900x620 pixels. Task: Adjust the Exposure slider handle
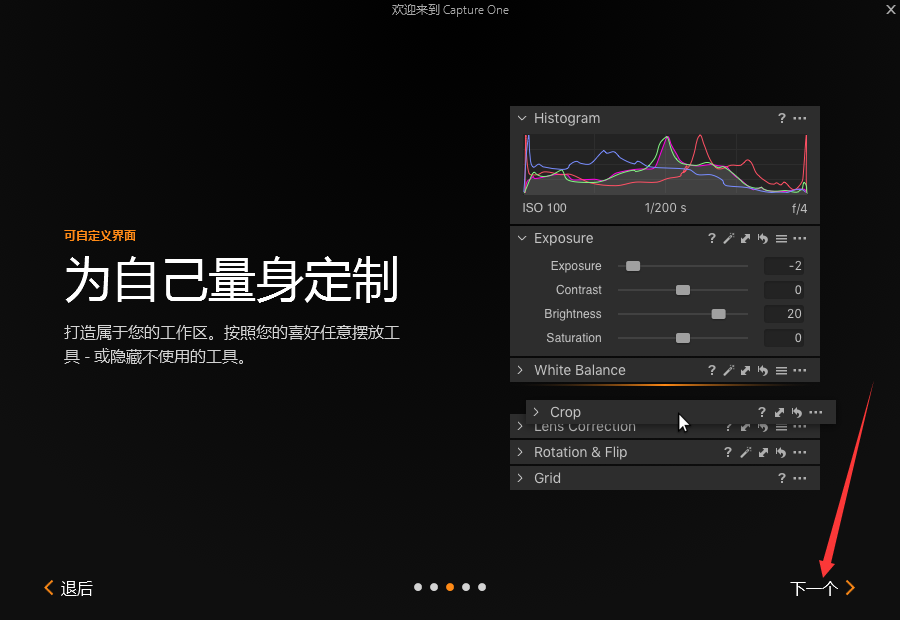pyautogui.click(x=633, y=266)
